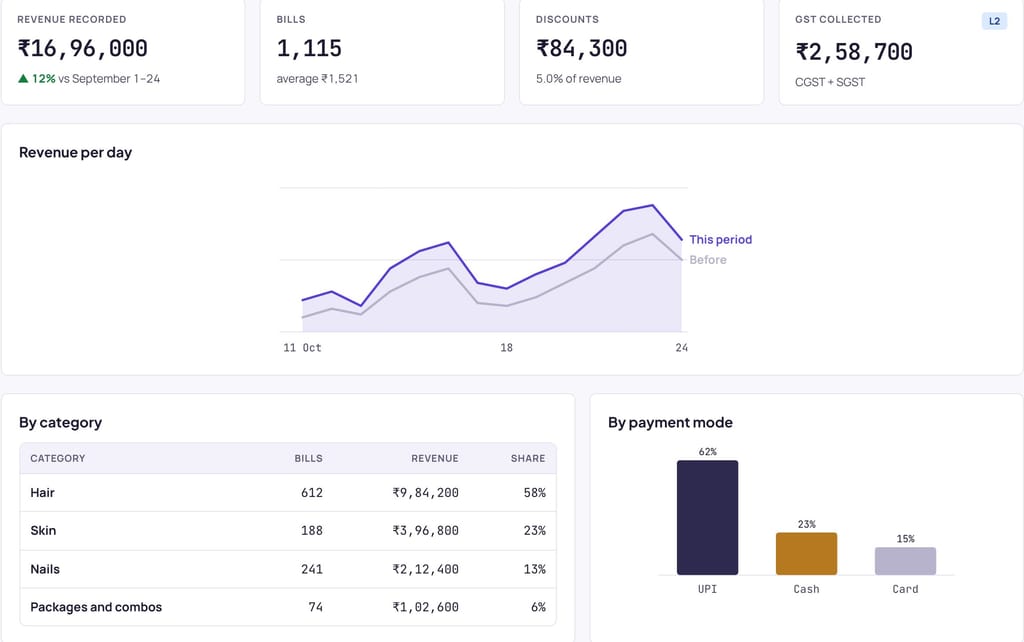
Task: Click the Nails revenue ₹2,12,400 cell
Action: coord(425,569)
